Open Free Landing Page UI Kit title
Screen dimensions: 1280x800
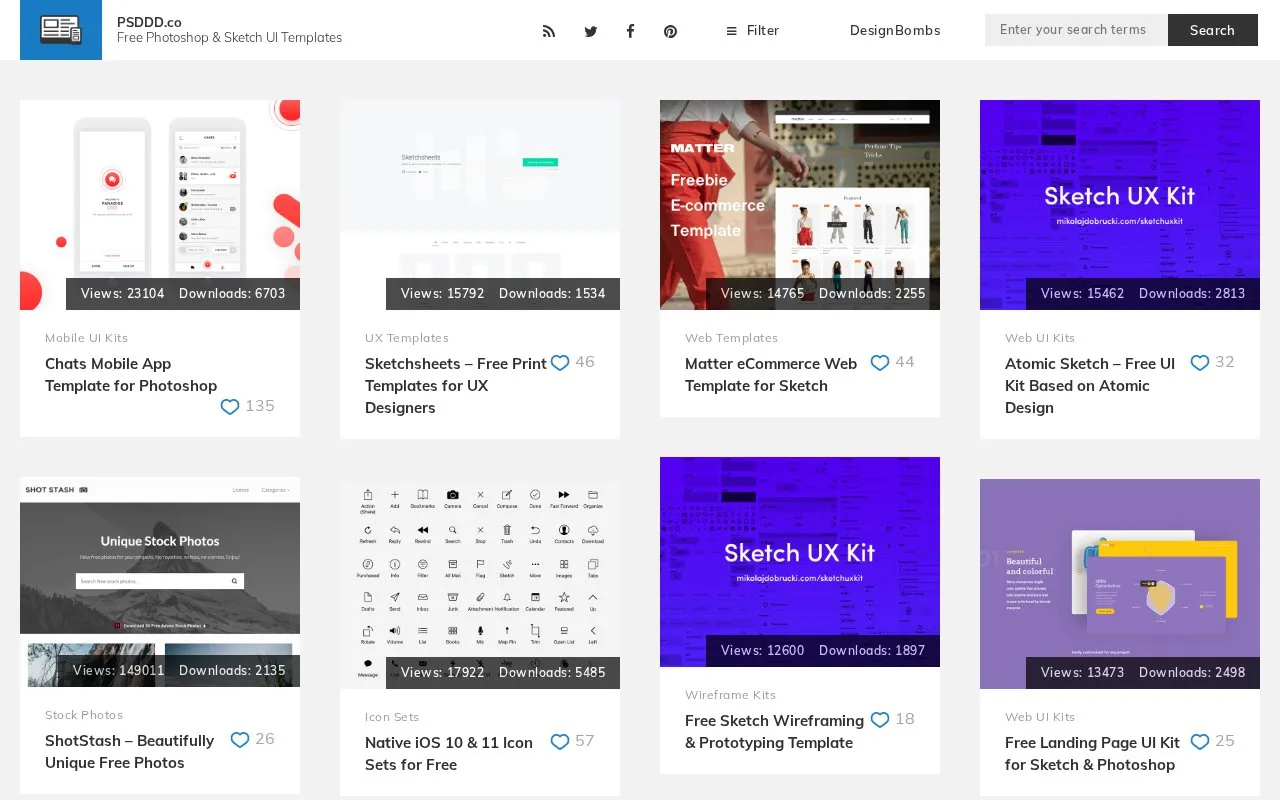tap(1092, 754)
